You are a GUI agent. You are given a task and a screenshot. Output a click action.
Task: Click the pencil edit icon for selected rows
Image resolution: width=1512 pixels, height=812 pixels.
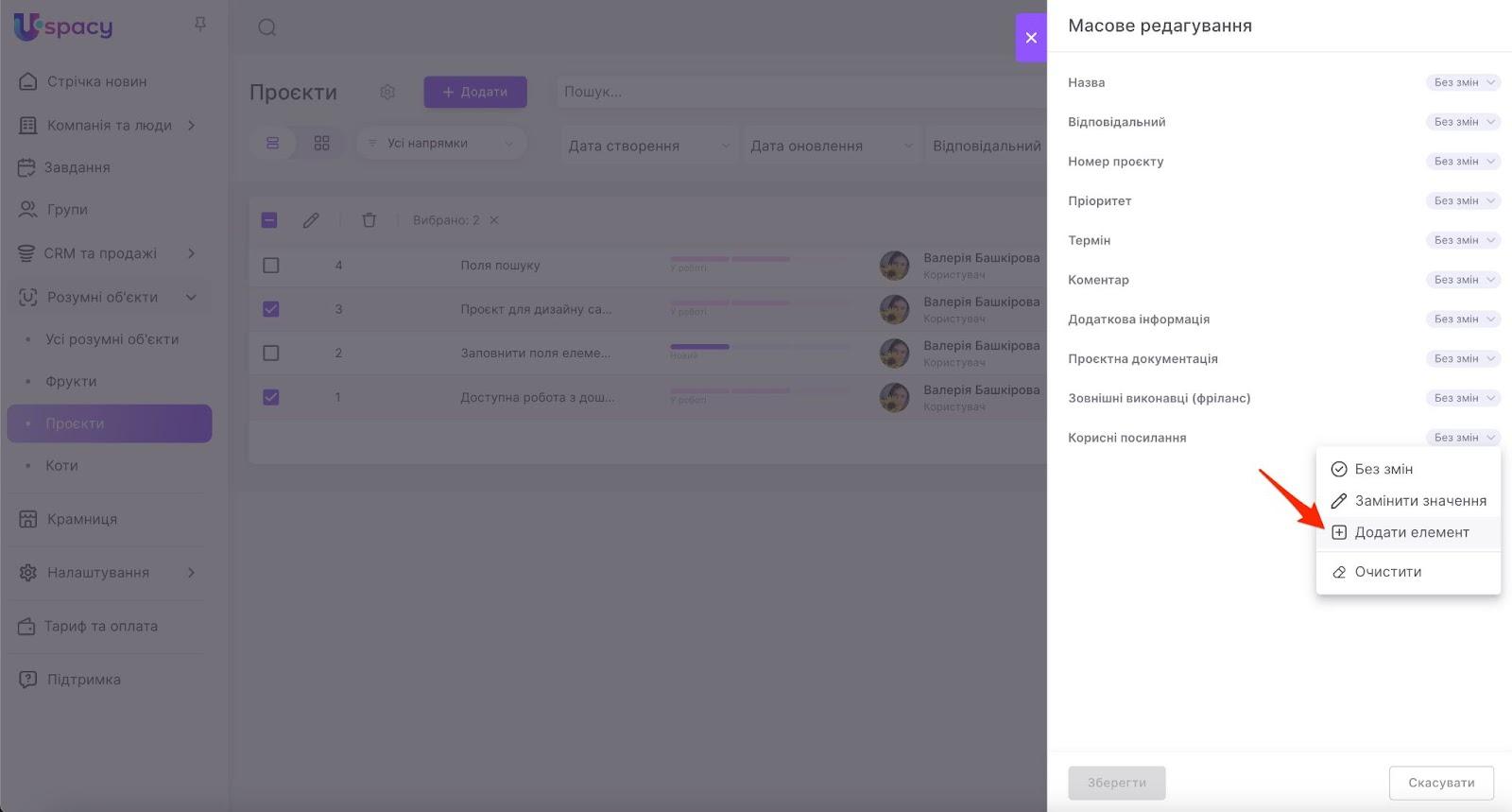click(311, 220)
